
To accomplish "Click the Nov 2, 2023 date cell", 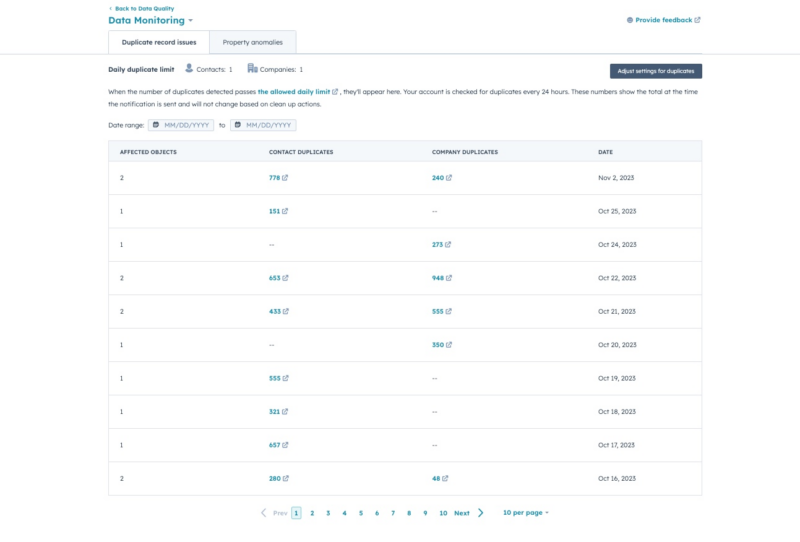I will pyautogui.click(x=616, y=178).
